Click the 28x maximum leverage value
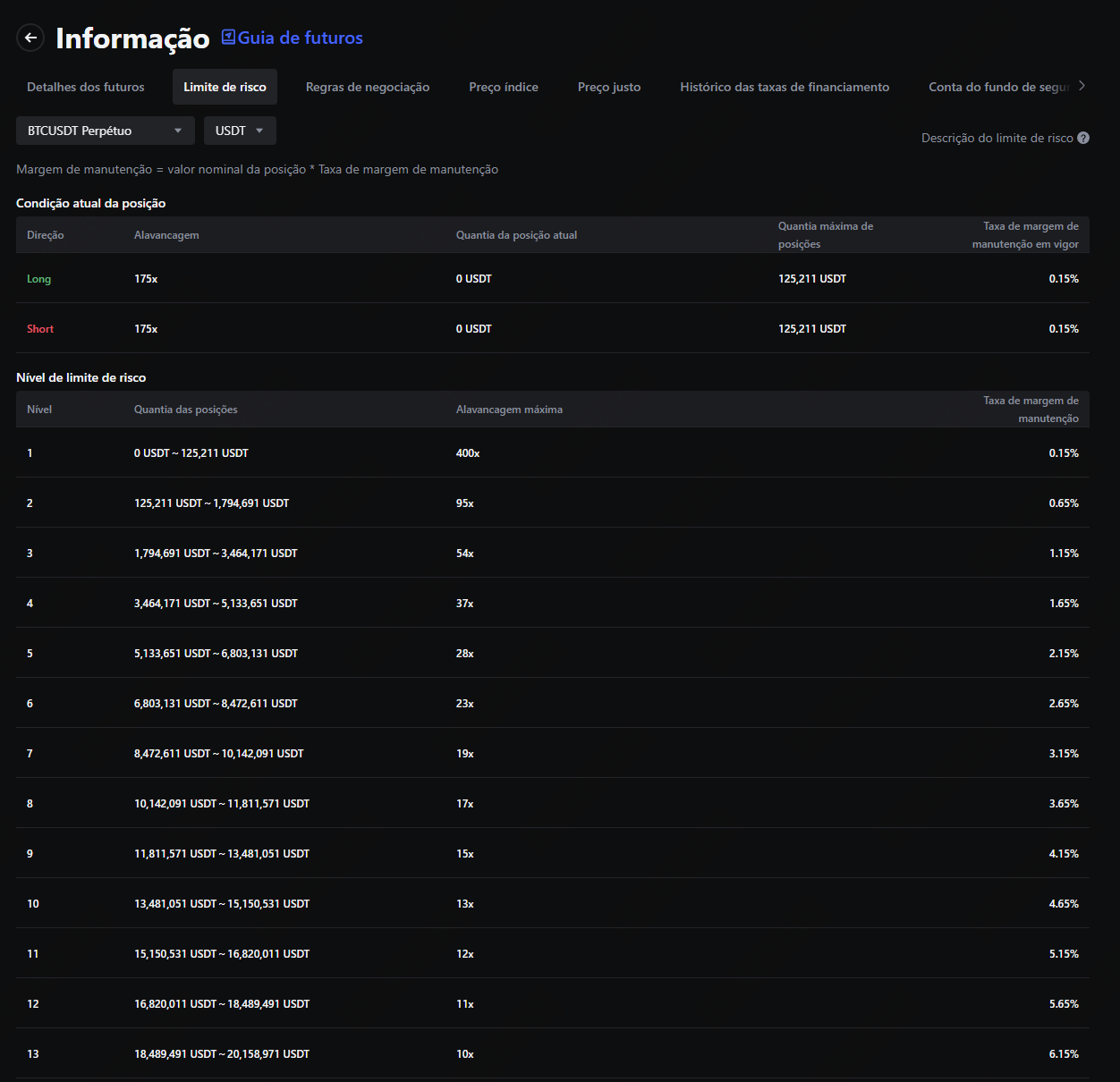Image resolution: width=1120 pixels, height=1082 pixels. [x=465, y=654]
